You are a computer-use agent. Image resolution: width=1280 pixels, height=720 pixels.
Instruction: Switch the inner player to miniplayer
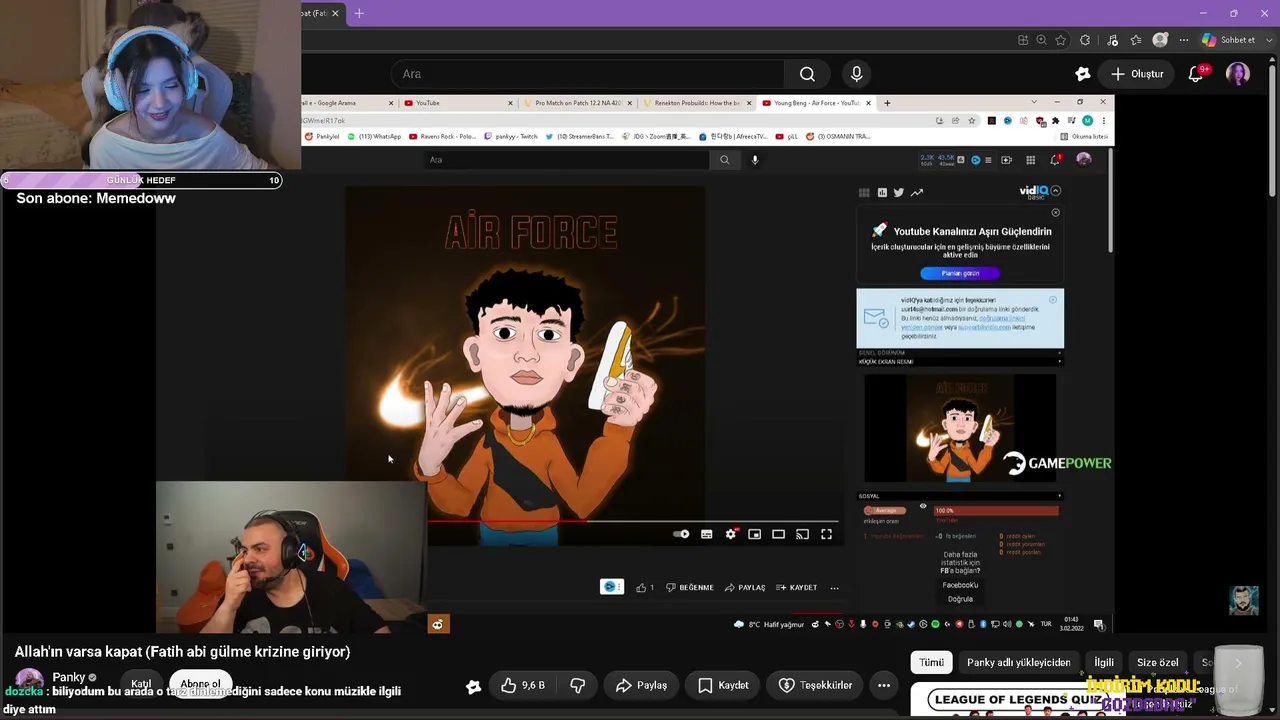pos(755,534)
